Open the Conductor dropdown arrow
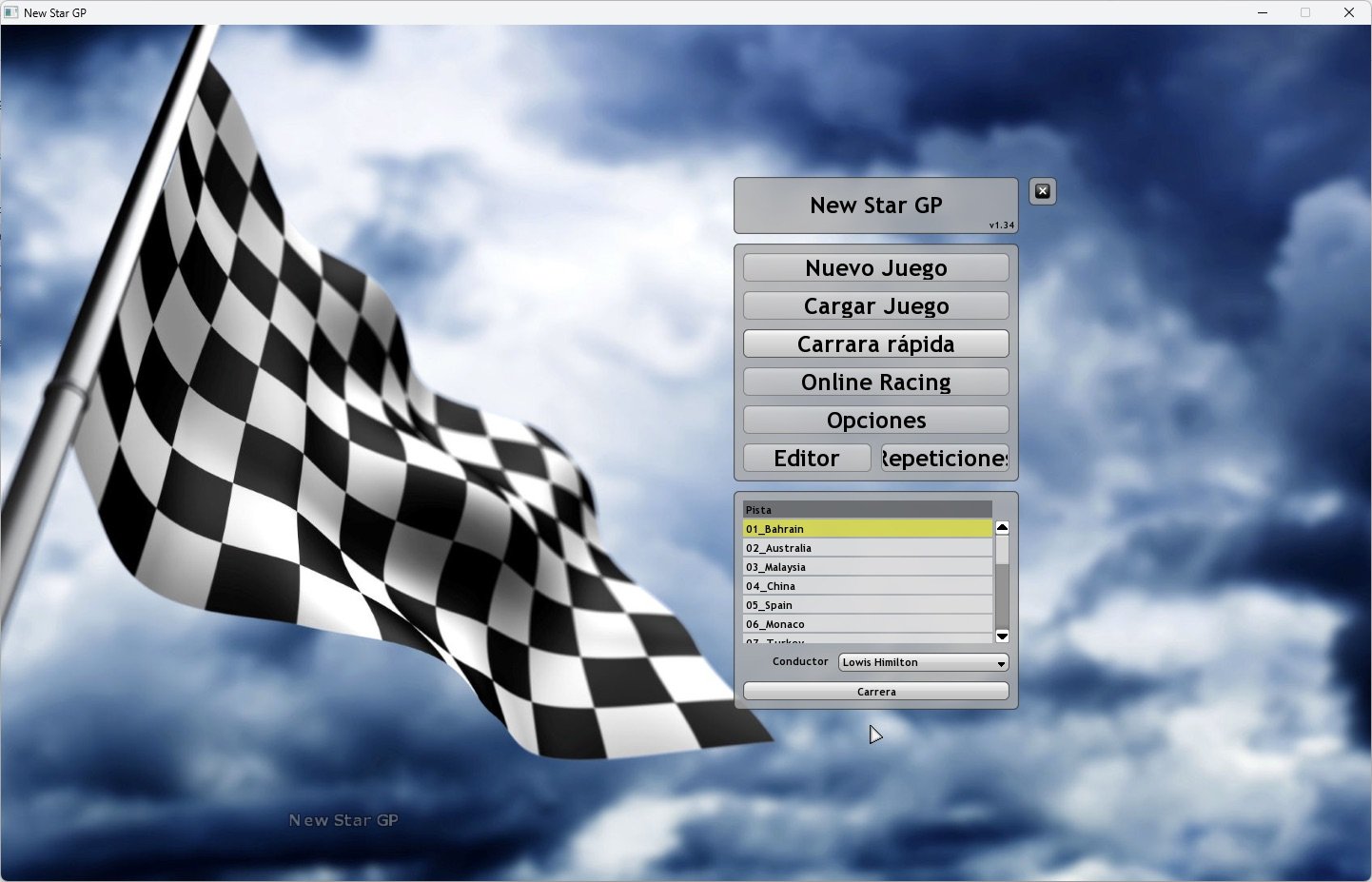This screenshot has width=1372, height=882. pyautogui.click(x=1001, y=663)
